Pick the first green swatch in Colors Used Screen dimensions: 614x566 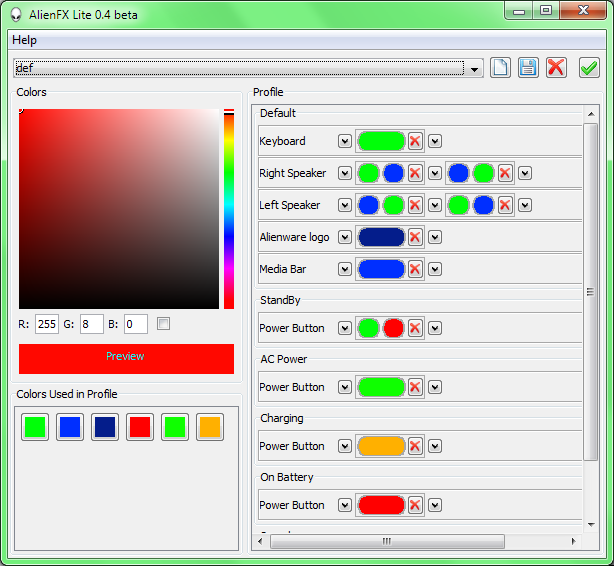35,427
